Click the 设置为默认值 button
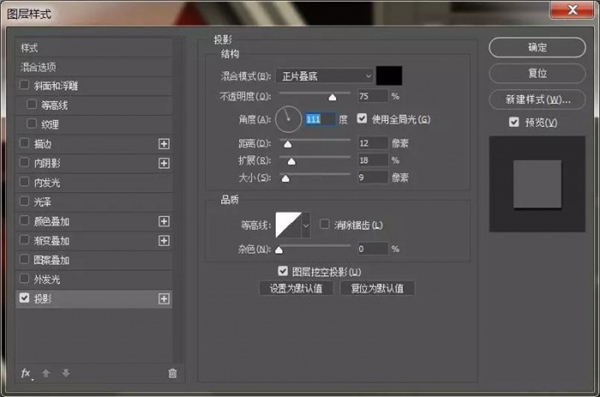Viewport: 600px width, 397px height. 296,288
